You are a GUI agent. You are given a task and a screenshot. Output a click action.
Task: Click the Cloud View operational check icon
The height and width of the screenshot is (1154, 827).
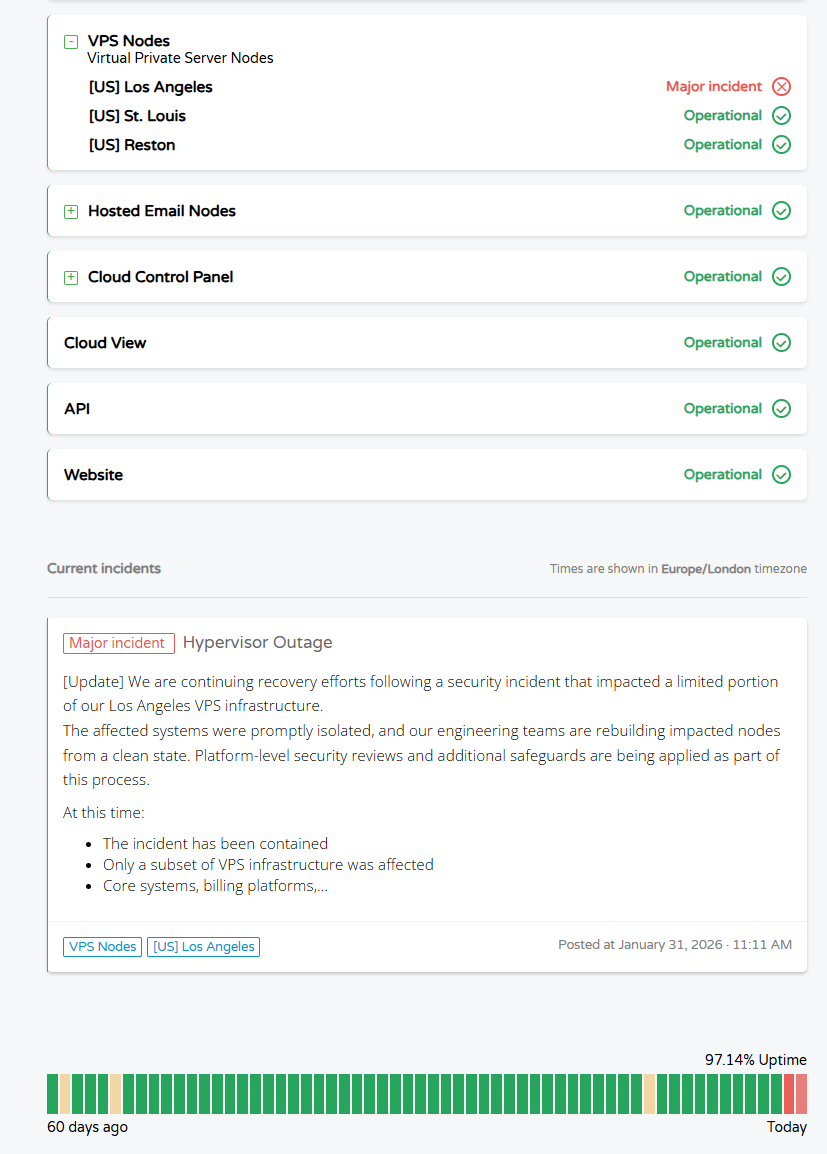click(781, 343)
